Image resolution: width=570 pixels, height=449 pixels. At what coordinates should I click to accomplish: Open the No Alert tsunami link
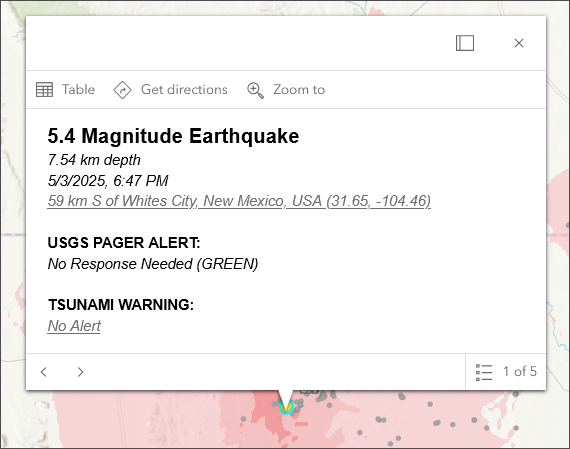tap(74, 326)
